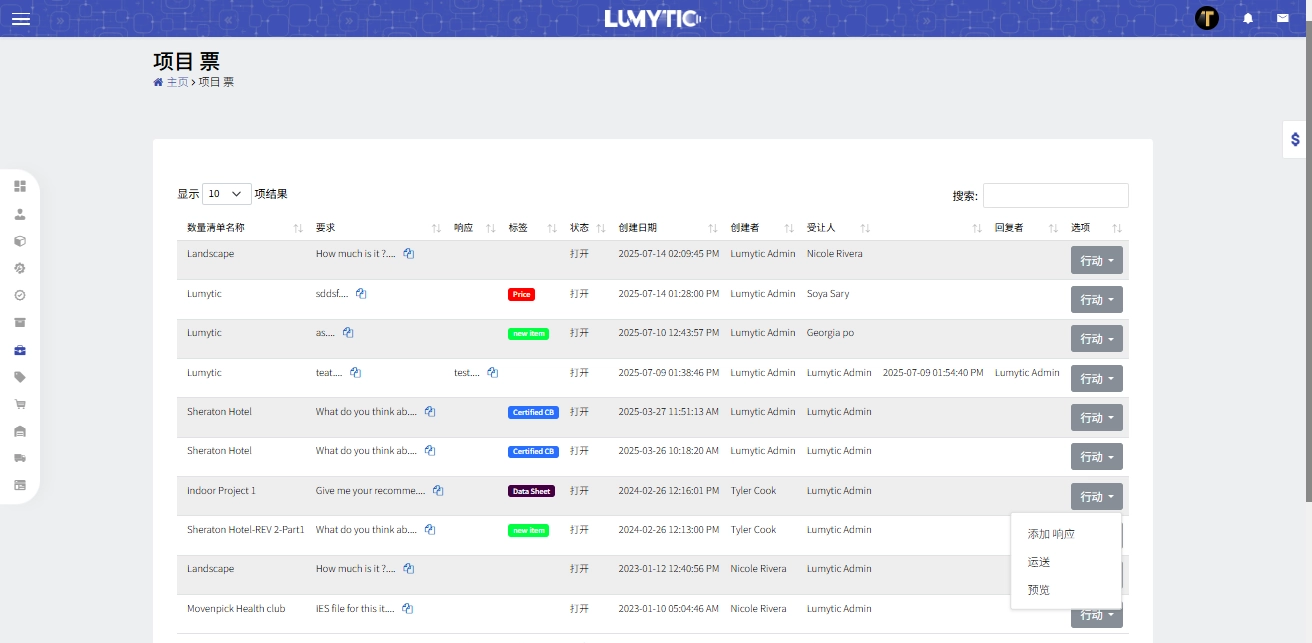The height and width of the screenshot is (643, 1312).
Task: Open the dollar sign side tab
Action: [x=1295, y=139]
